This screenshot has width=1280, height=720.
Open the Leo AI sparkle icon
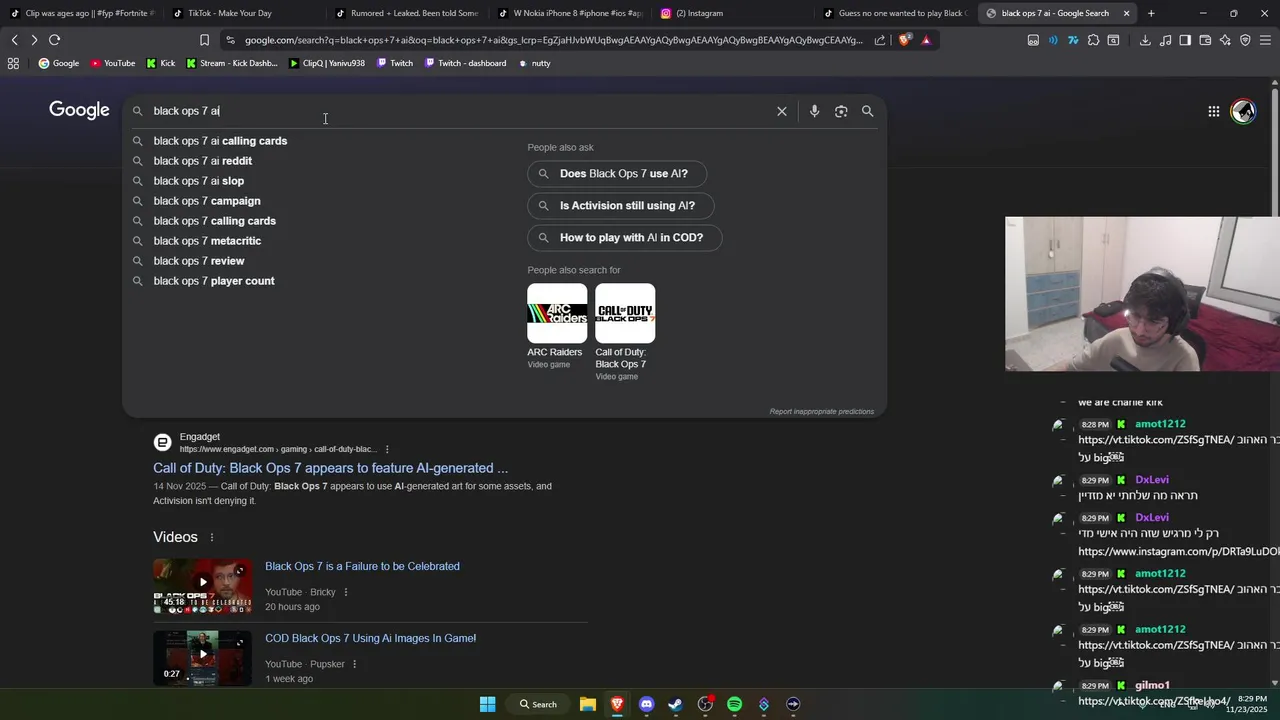coord(1225,40)
